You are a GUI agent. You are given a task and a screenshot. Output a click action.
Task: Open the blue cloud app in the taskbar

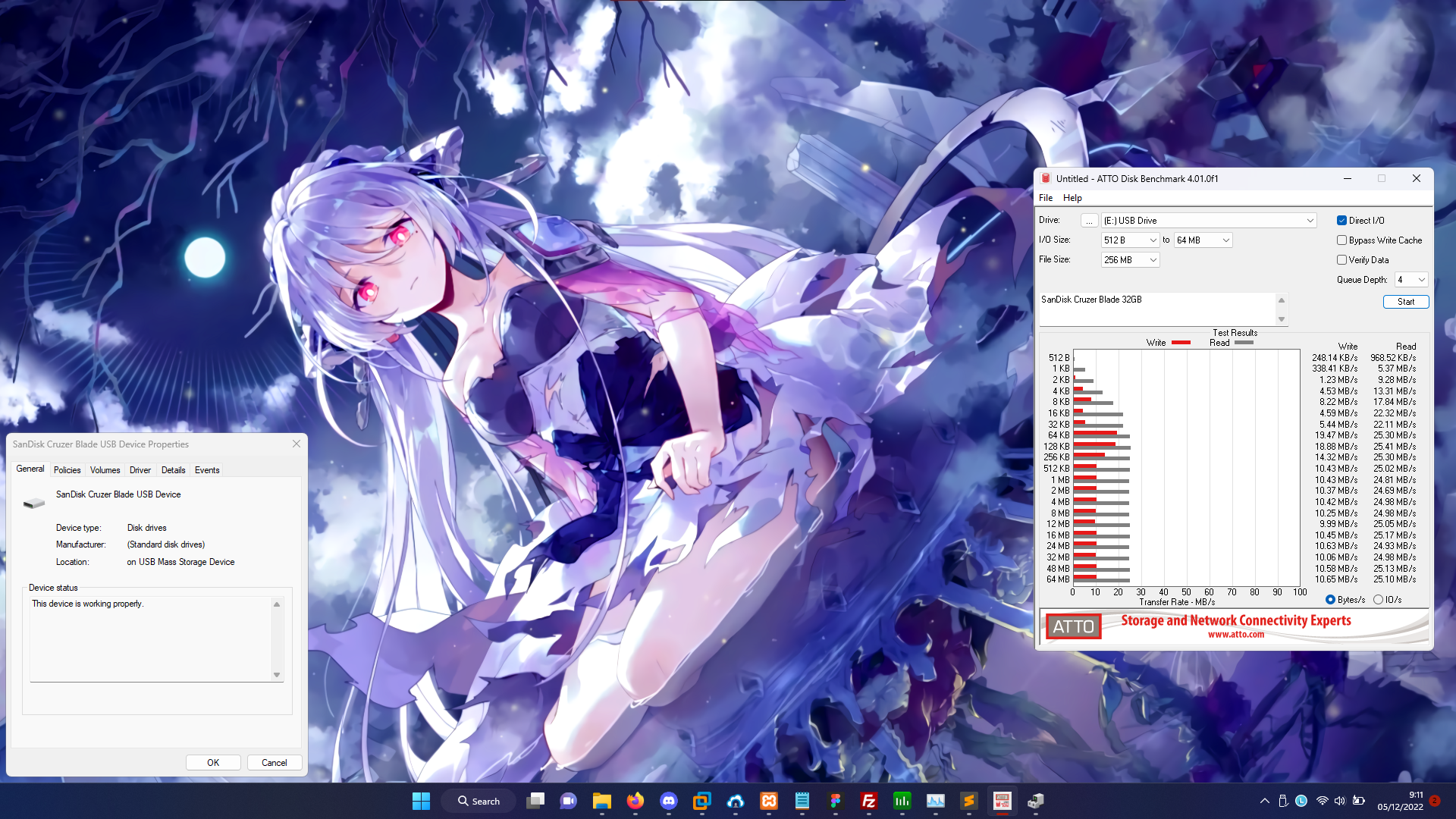click(736, 801)
